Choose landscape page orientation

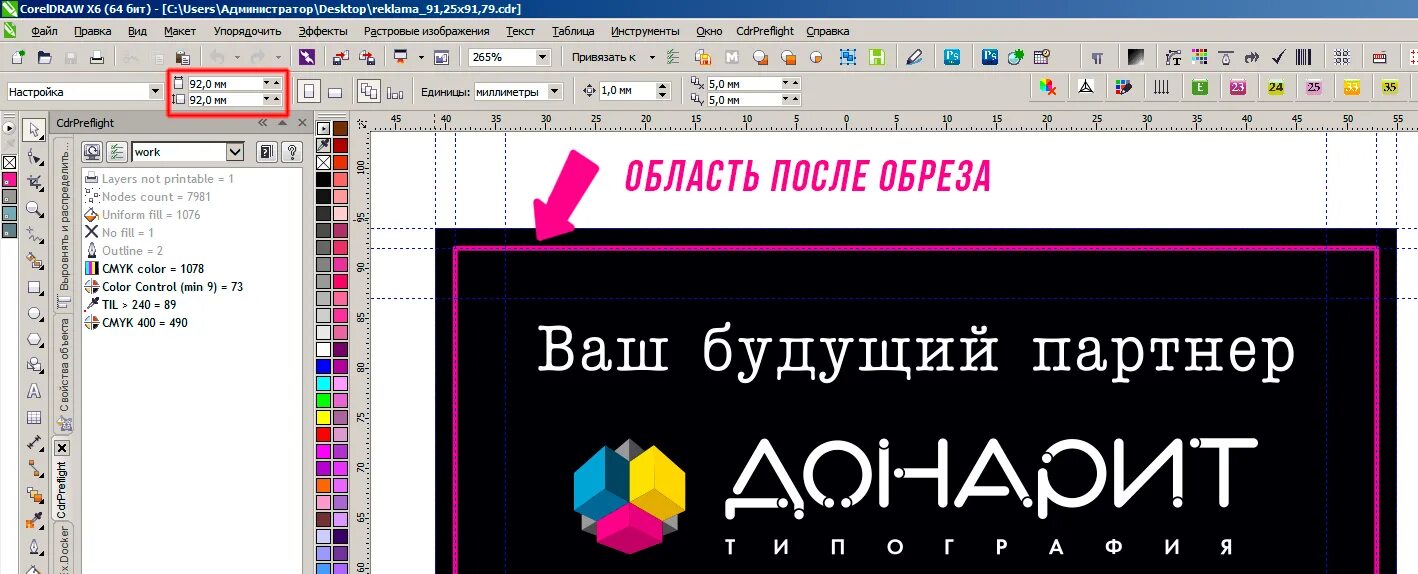[x=335, y=91]
